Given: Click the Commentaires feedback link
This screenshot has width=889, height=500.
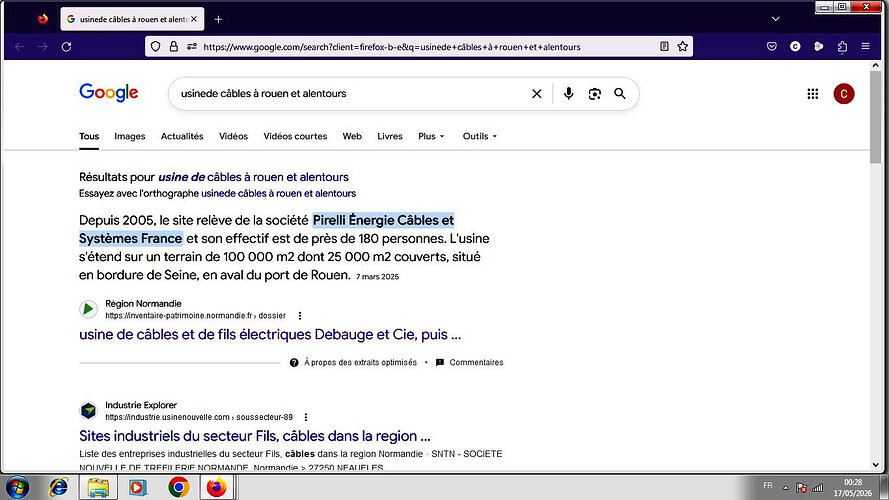Looking at the screenshot, I should pyautogui.click(x=476, y=362).
